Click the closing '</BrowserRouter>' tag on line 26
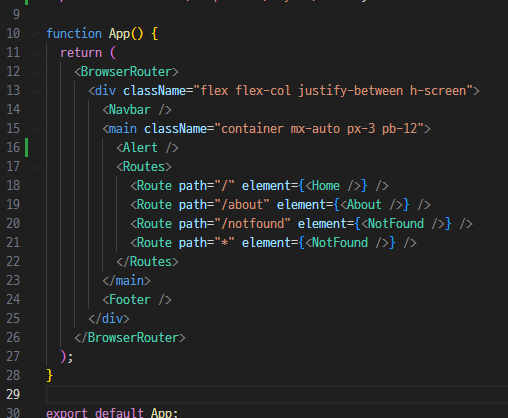Image resolution: width=508 pixels, height=418 pixels. (x=130, y=338)
